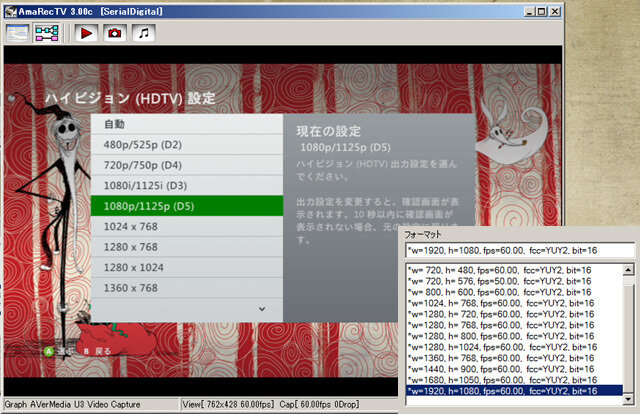The height and width of the screenshot is (414, 640).
Task: Choose format w=1360, h= 768
Action: [x=514, y=358]
